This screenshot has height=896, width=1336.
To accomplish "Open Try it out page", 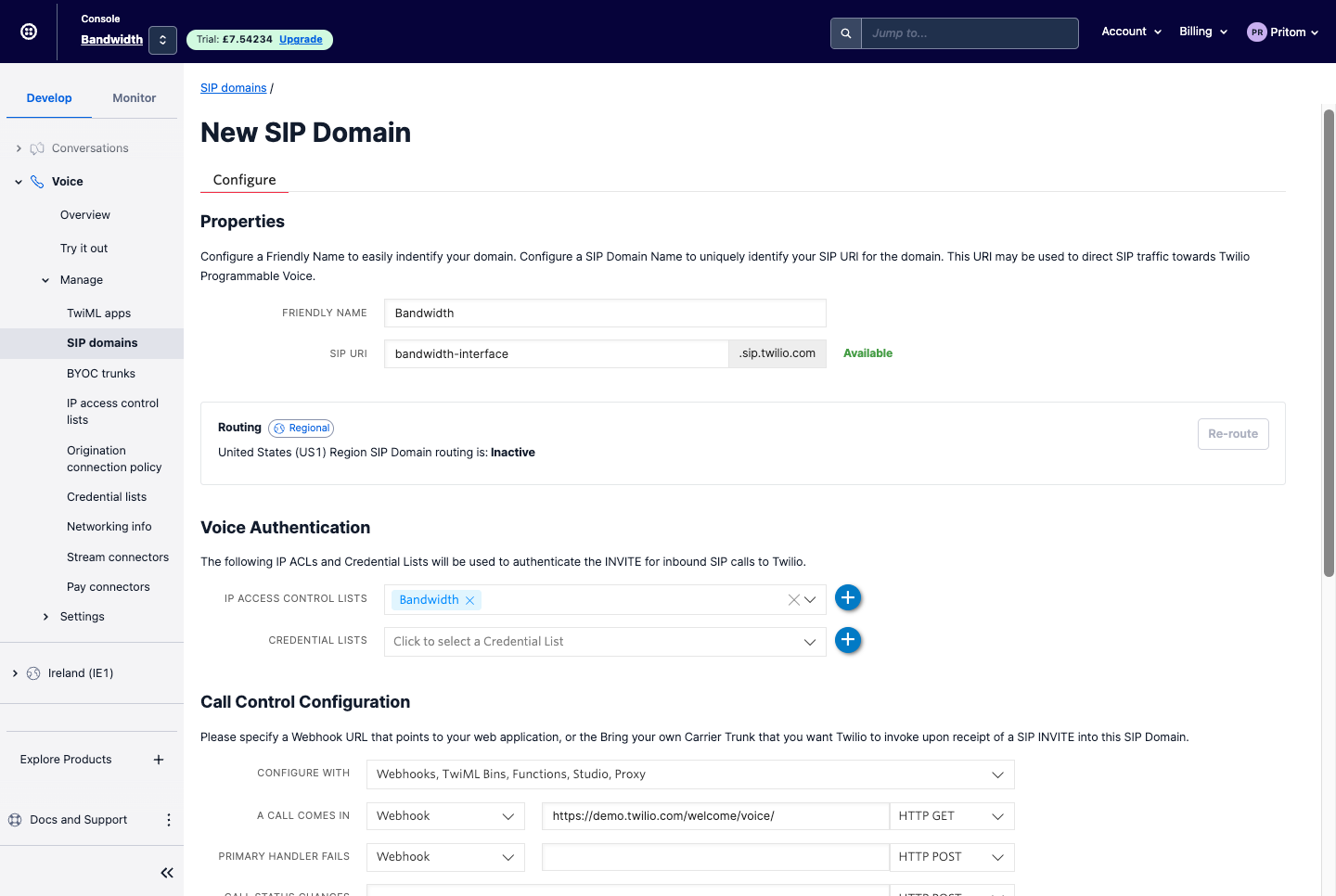I will point(83,249).
